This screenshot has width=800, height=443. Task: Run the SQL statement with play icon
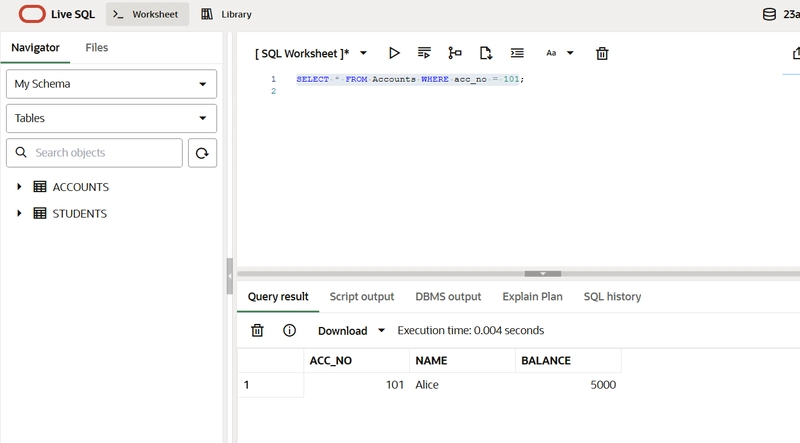(394, 53)
